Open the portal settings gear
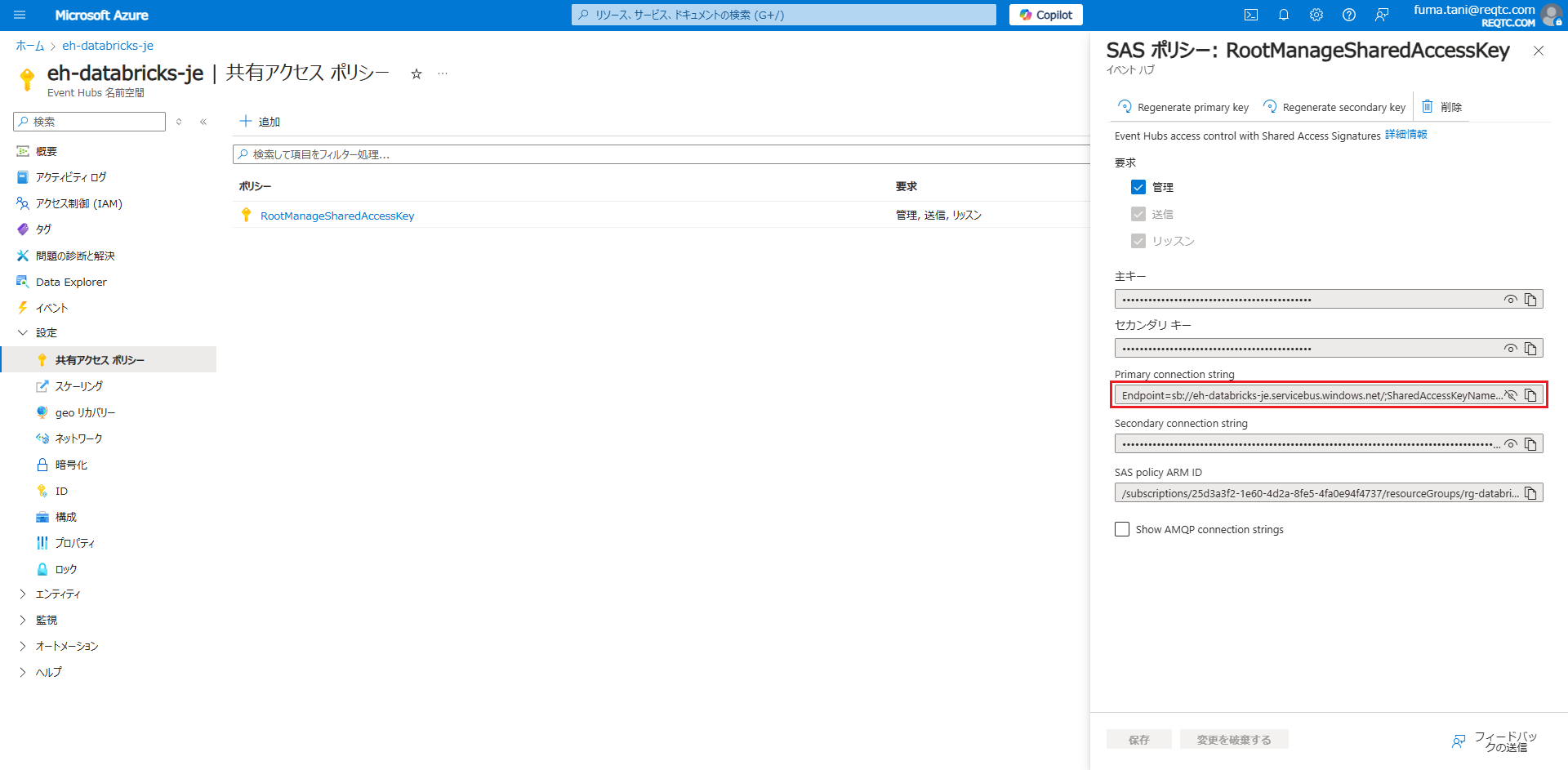The height and width of the screenshot is (770, 1568). [1316, 15]
